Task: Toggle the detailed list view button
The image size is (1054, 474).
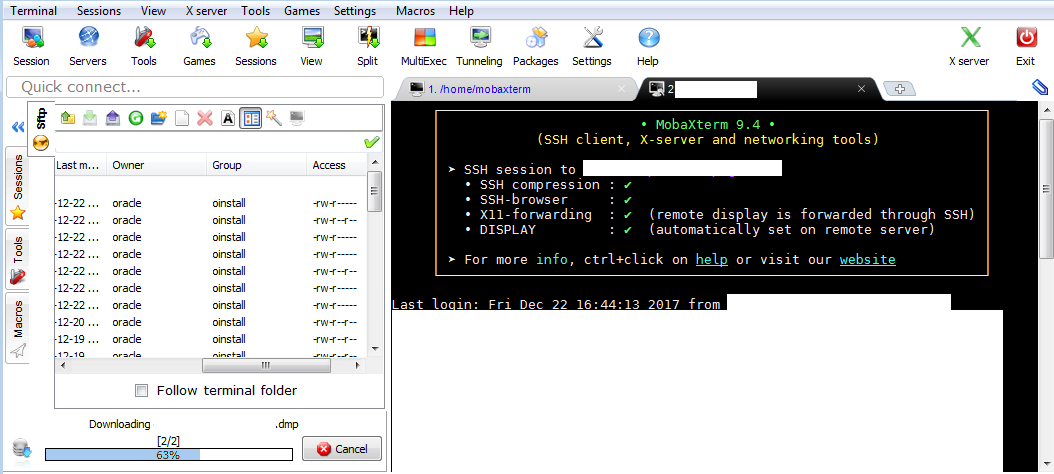Action: tap(251, 118)
